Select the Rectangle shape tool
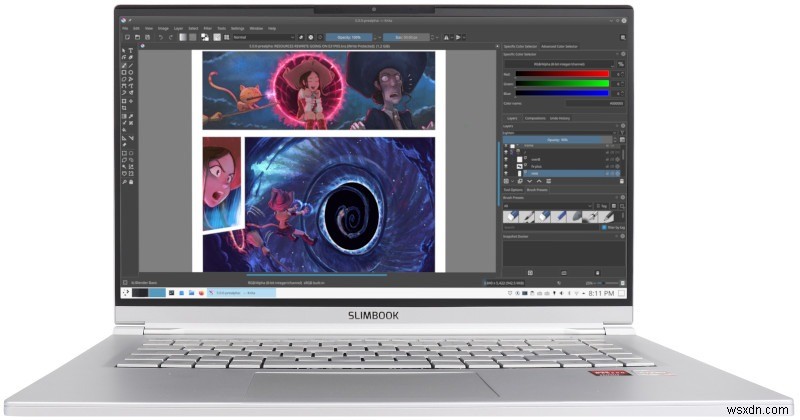This screenshot has width=800, height=420. [124, 72]
